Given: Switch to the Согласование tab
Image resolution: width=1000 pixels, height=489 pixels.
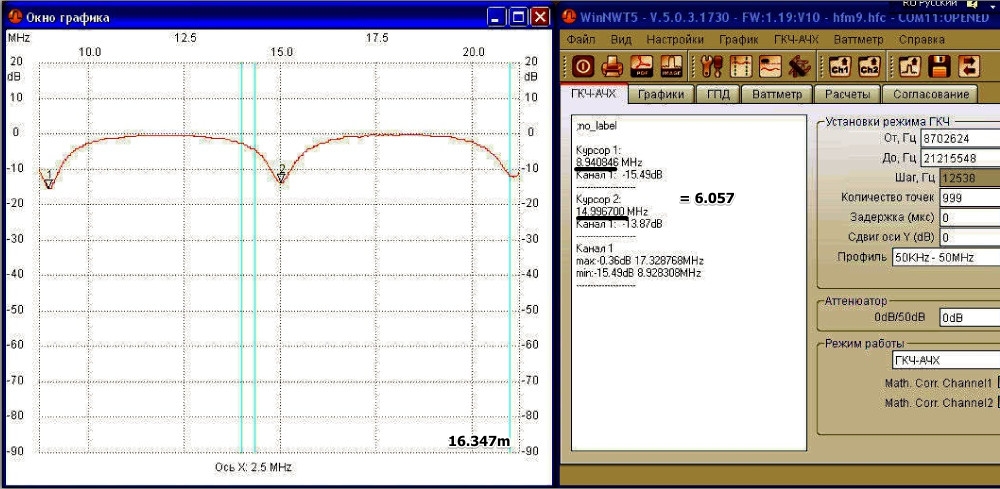Looking at the screenshot, I should tap(930, 94).
